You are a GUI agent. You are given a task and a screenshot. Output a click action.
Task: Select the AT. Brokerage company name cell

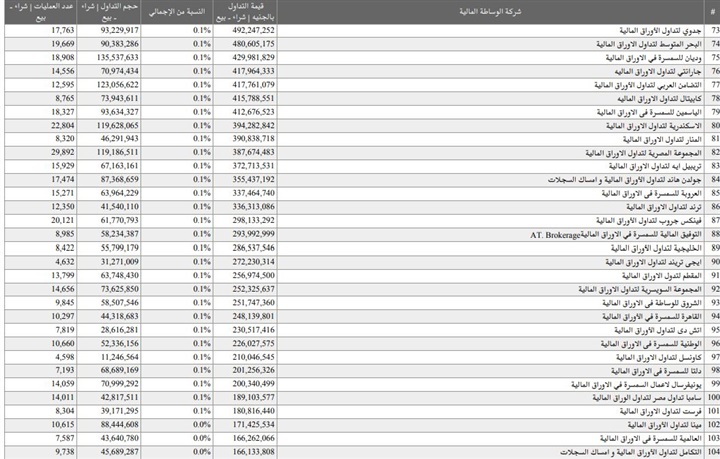616,235
